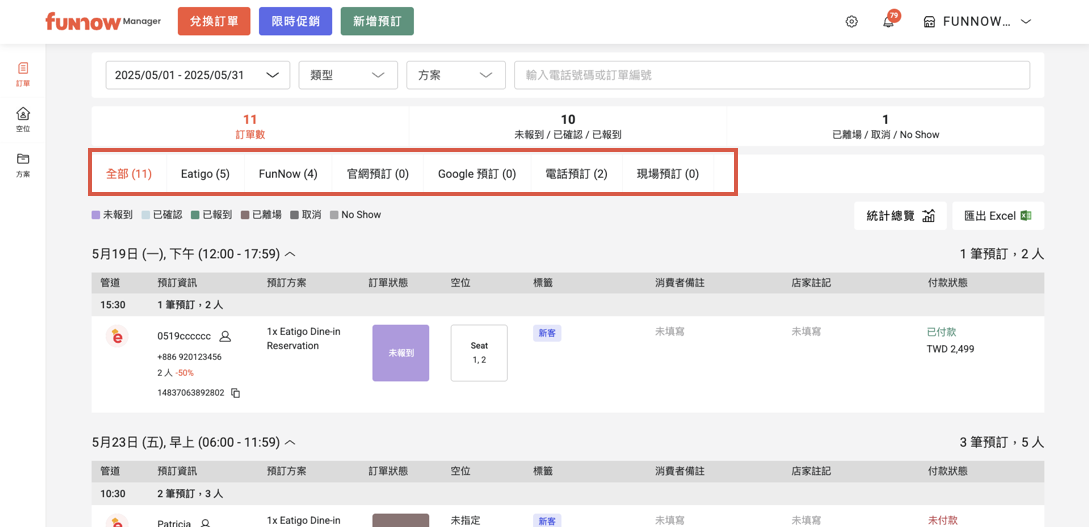Collapse the 5月23日 morning section

[x=290, y=442]
